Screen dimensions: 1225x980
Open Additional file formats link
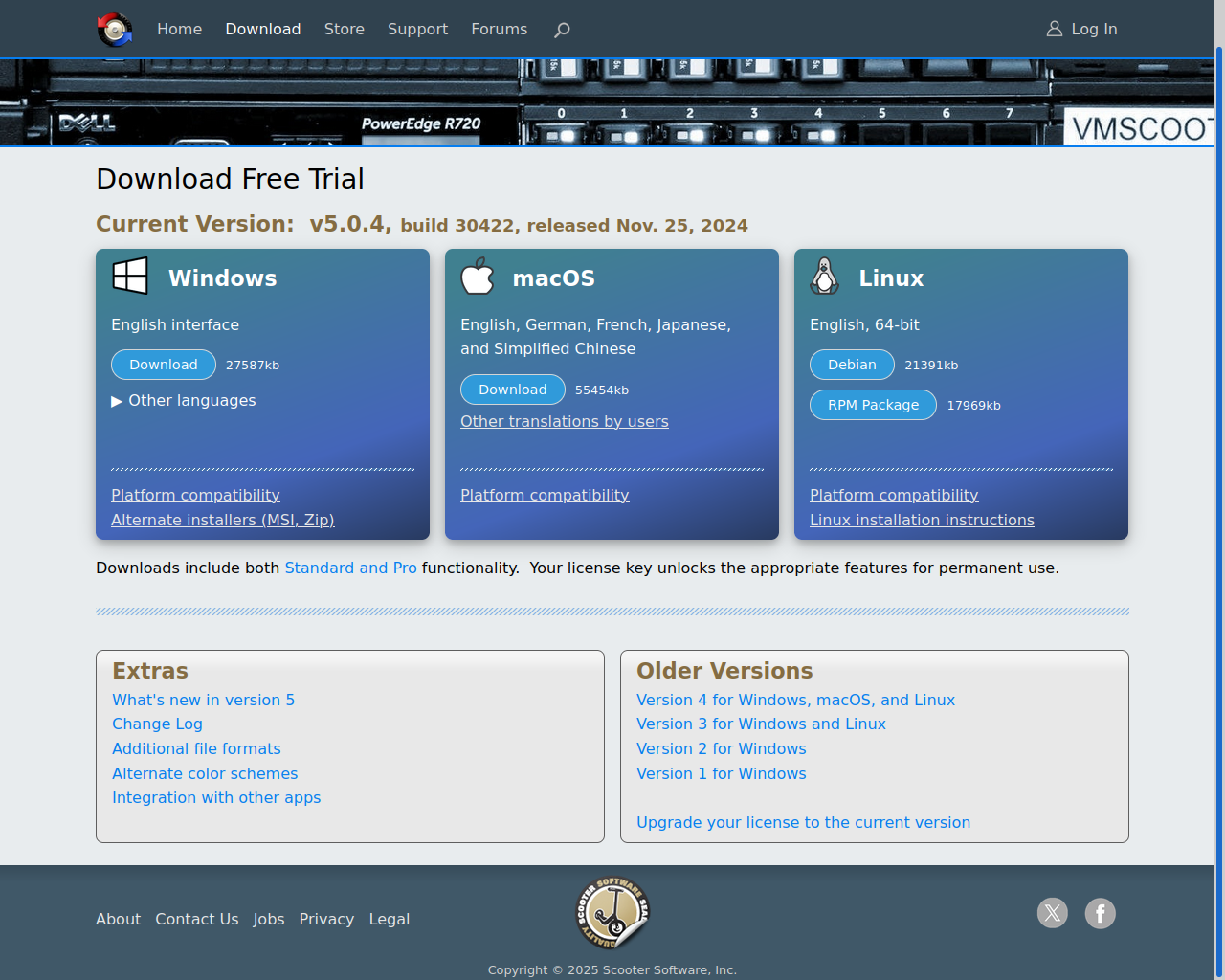click(x=196, y=748)
